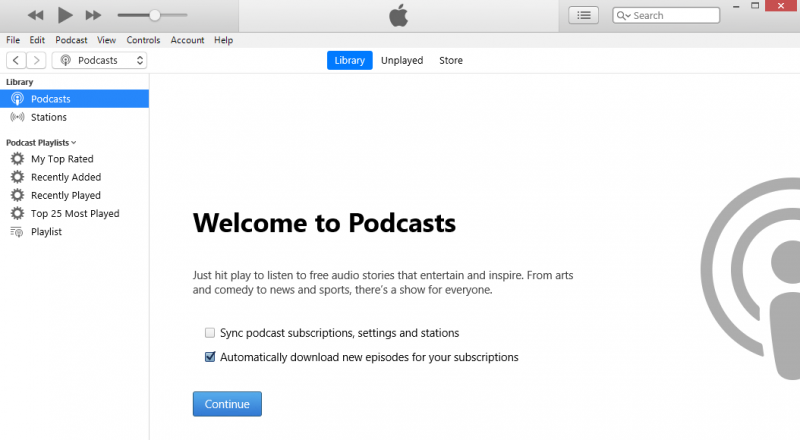Open the Help menu

tap(223, 40)
